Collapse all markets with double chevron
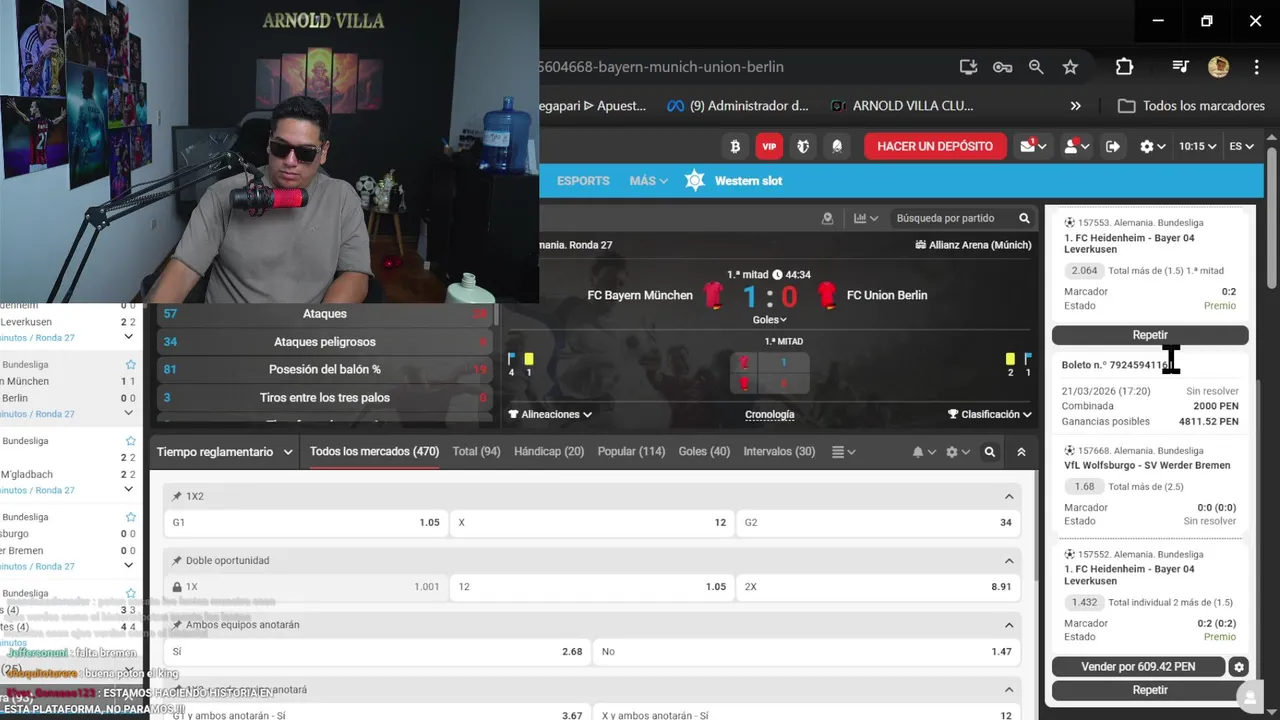The width and height of the screenshot is (1280, 720). click(x=1021, y=452)
